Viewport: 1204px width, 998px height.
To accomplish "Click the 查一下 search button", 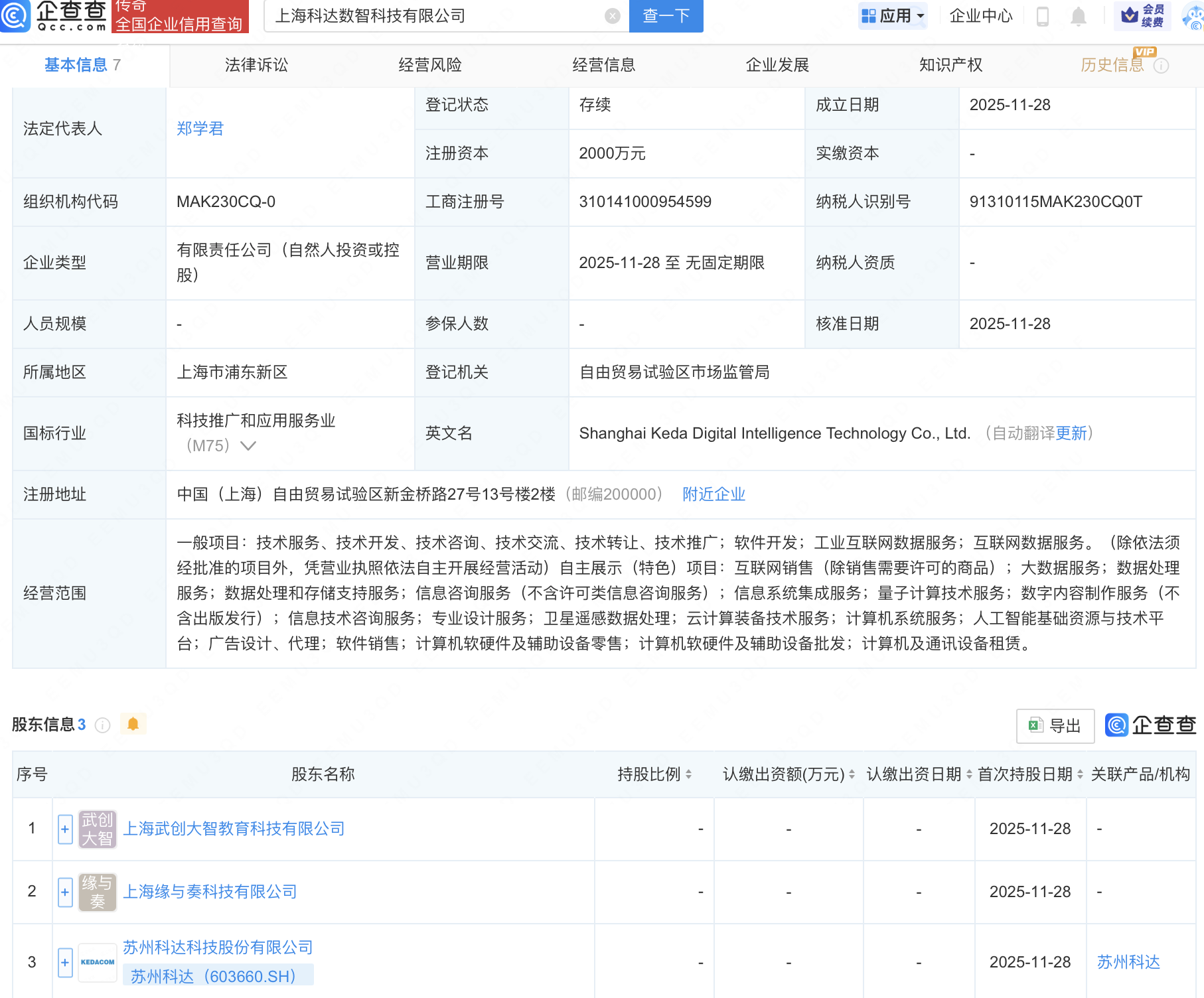I will click(666, 16).
